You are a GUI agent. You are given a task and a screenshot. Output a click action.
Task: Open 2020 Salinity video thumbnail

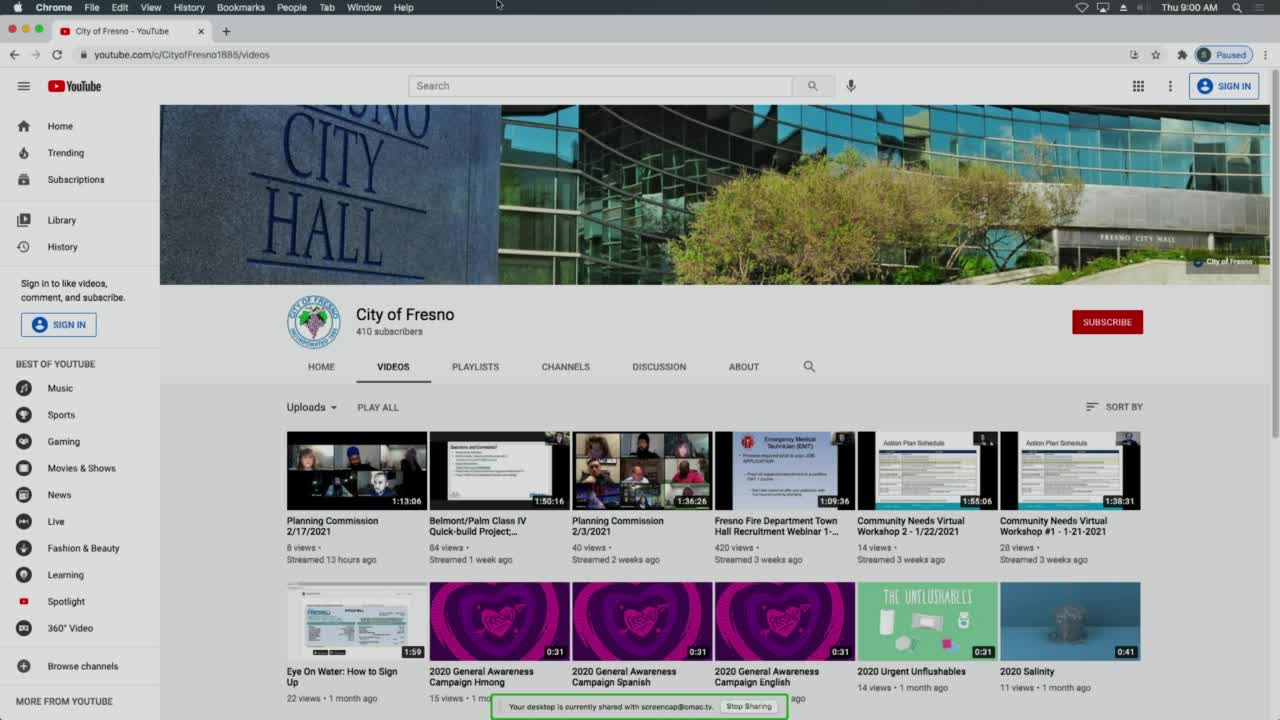point(1070,621)
